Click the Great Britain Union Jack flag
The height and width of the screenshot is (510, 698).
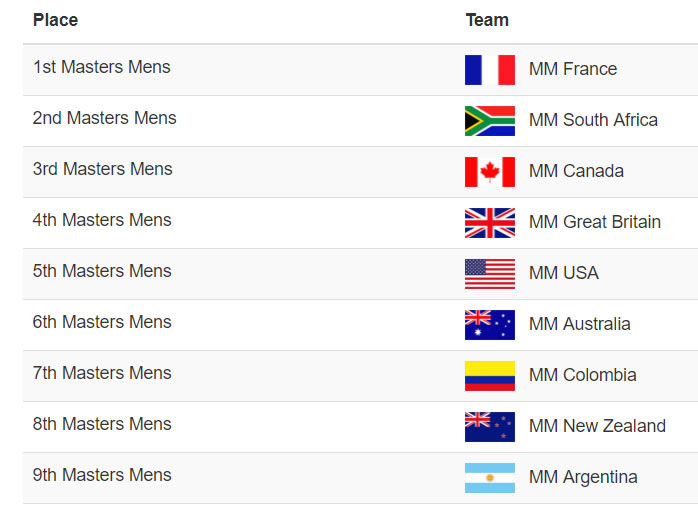pyautogui.click(x=490, y=223)
